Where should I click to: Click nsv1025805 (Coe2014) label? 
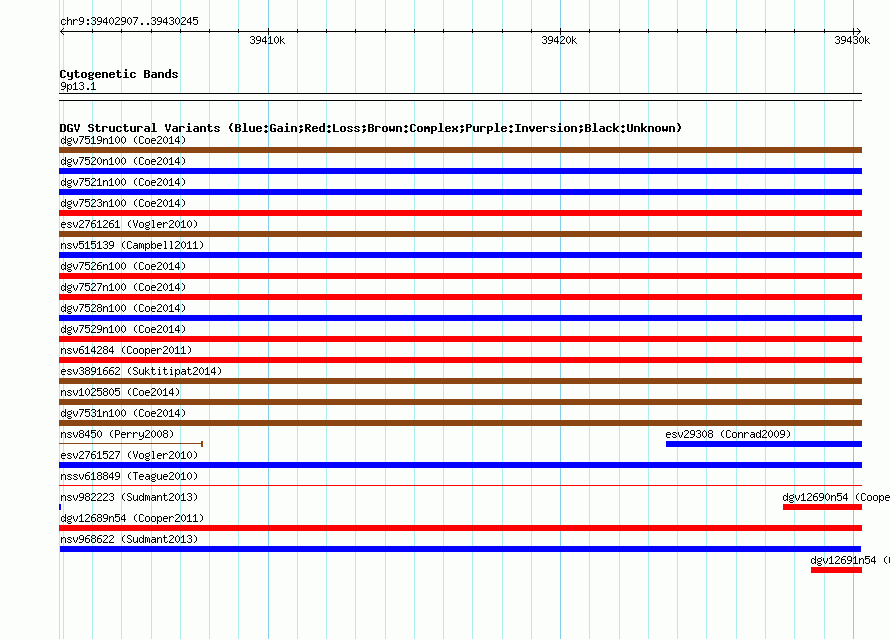(x=120, y=392)
